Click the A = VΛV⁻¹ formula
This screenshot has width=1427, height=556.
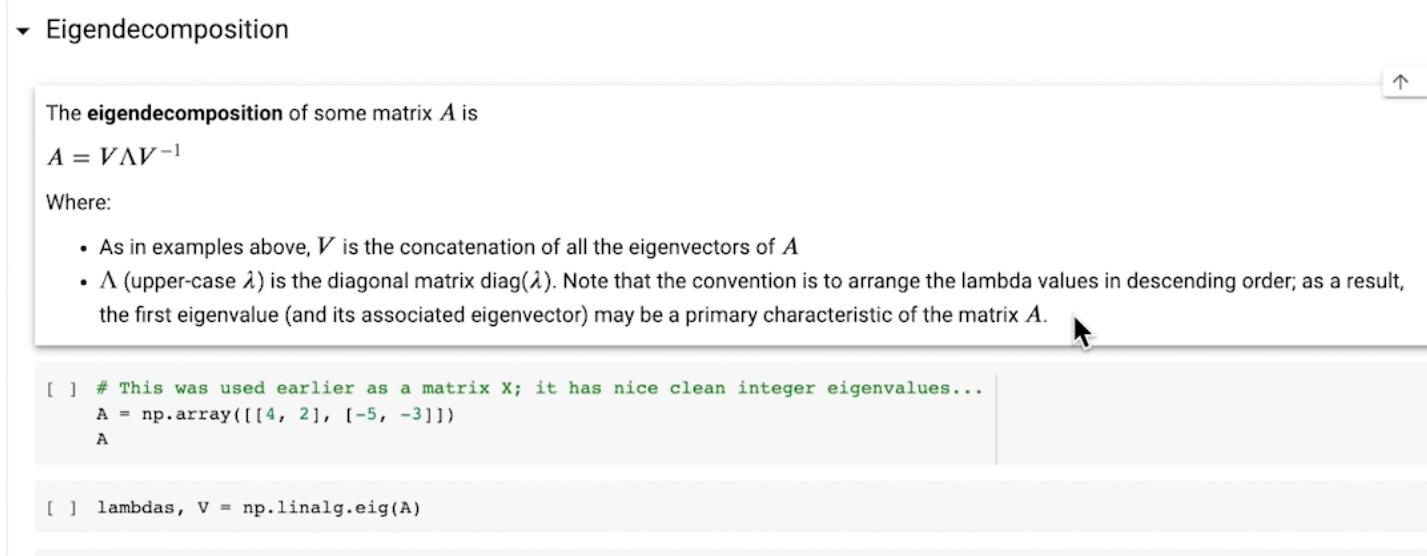(x=113, y=157)
